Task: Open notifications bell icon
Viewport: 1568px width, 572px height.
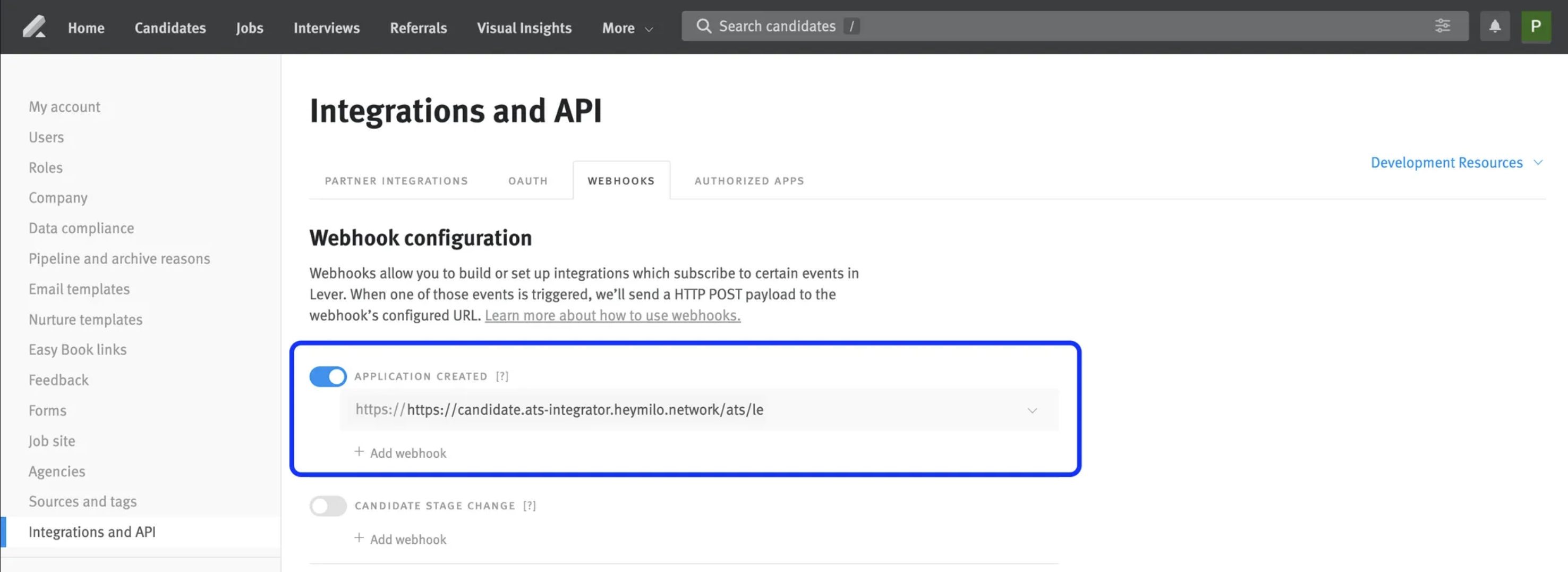Action: (1494, 26)
